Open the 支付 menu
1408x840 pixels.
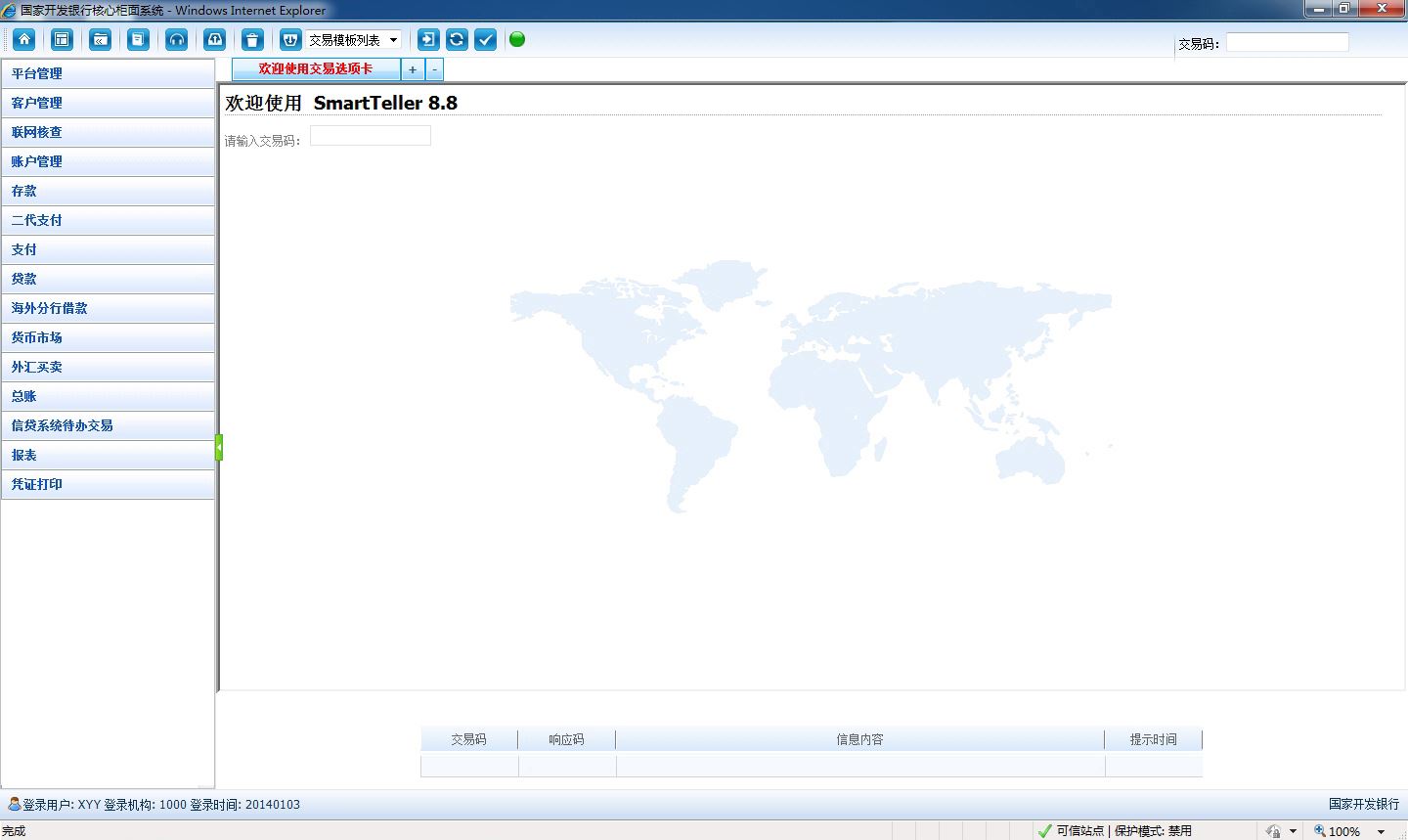[108, 249]
